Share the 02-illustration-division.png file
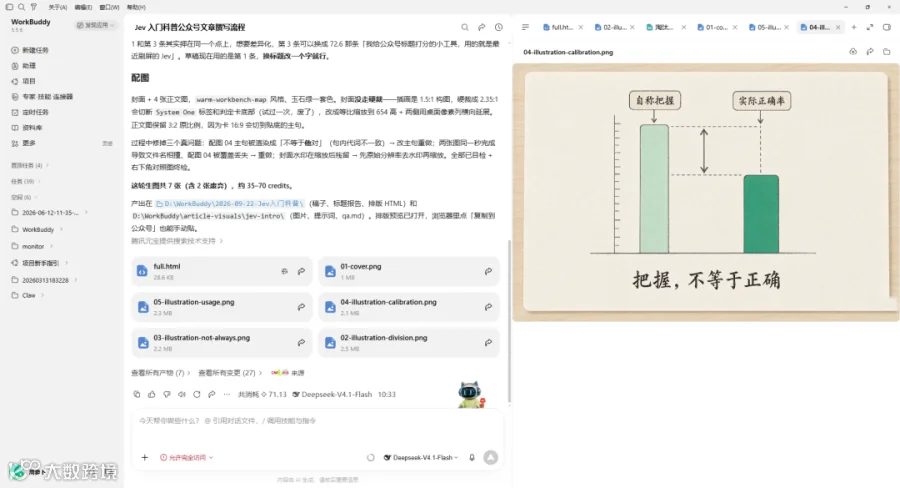 point(488,343)
